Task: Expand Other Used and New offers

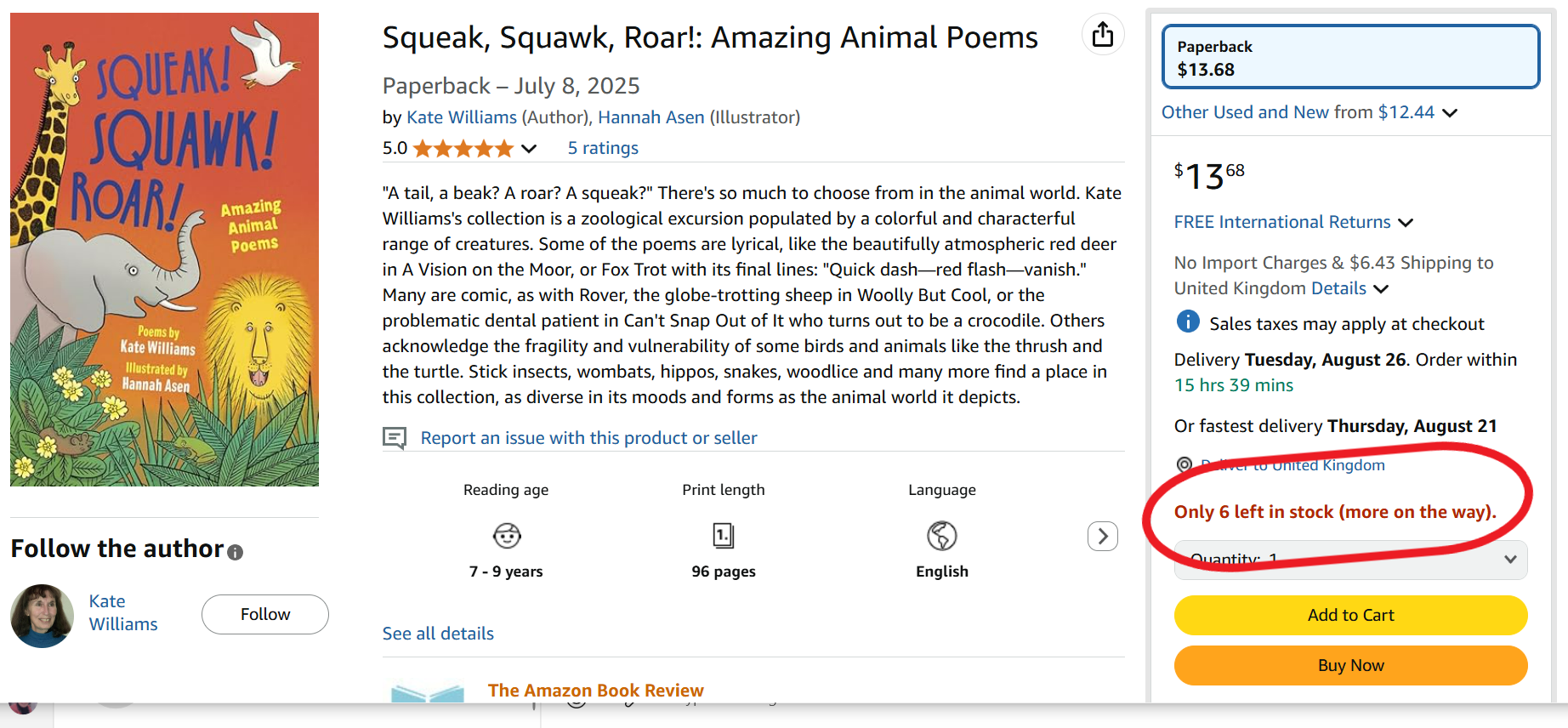Action: tap(1309, 112)
